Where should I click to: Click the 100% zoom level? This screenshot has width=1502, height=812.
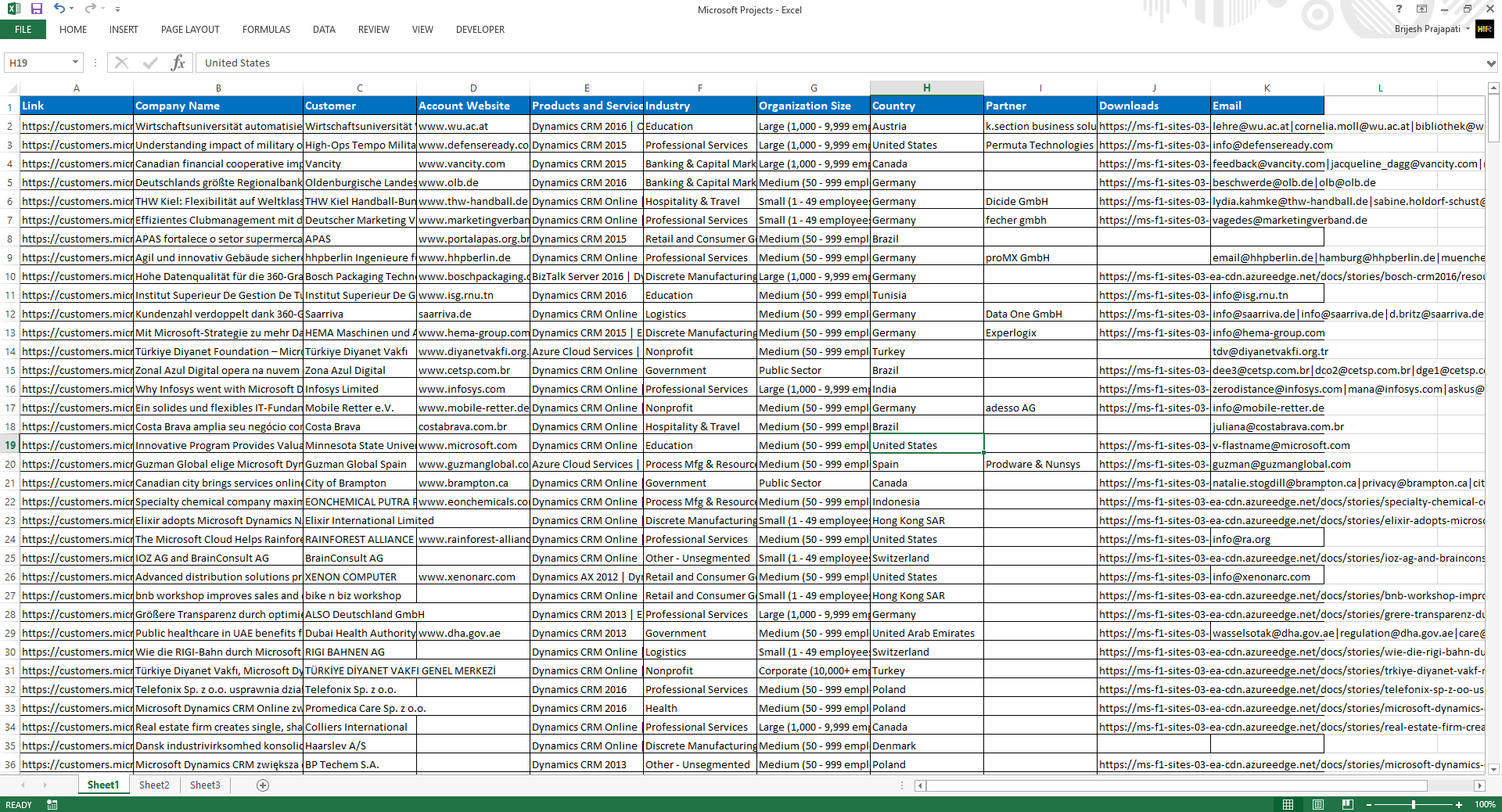pos(1485,804)
